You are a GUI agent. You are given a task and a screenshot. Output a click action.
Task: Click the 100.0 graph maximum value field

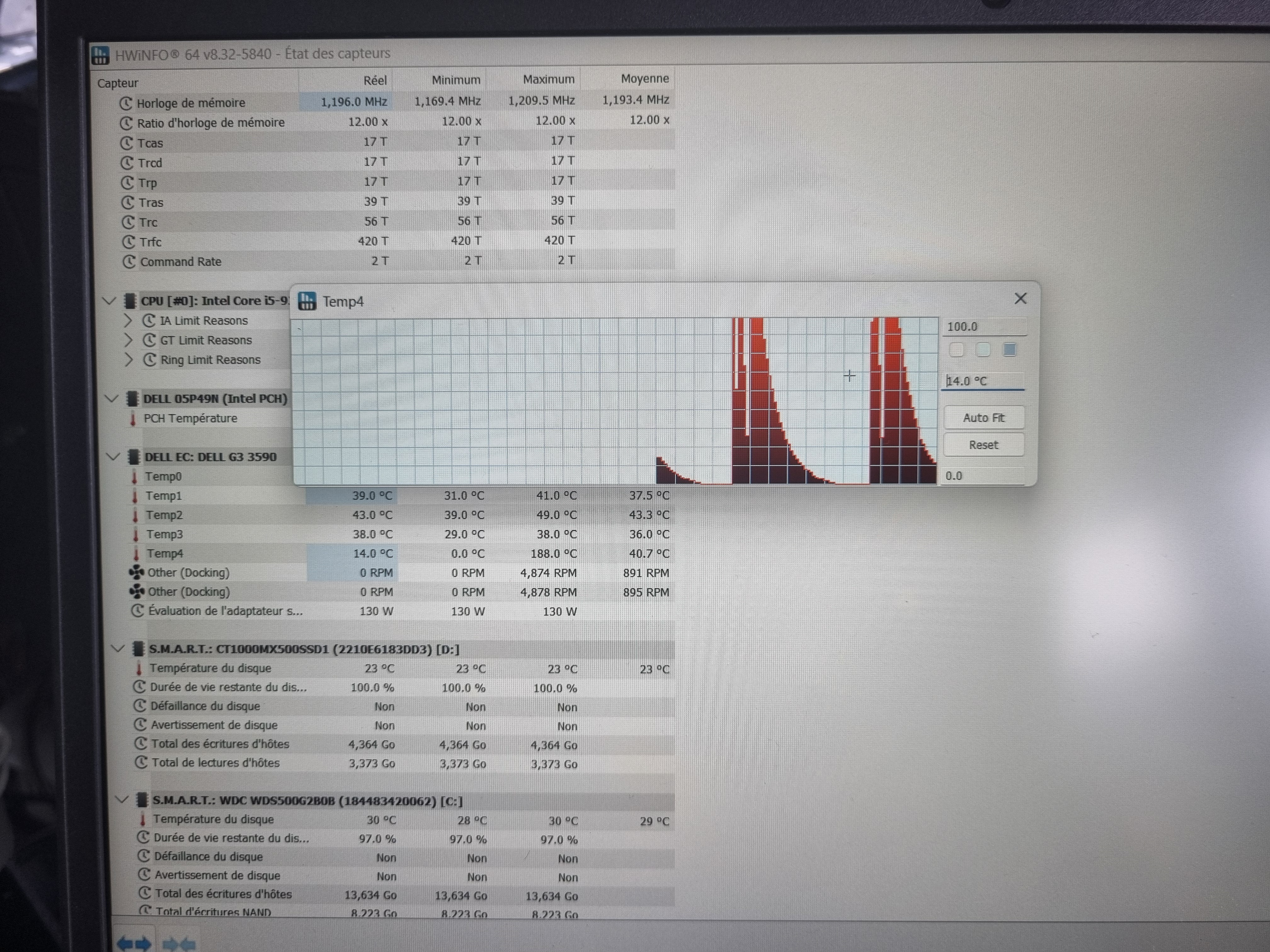pos(983,326)
